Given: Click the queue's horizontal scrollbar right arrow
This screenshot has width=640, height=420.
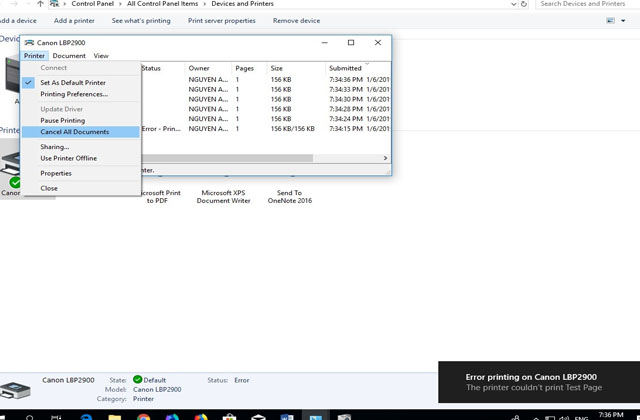Looking at the screenshot, I should [x=385, y=158].
